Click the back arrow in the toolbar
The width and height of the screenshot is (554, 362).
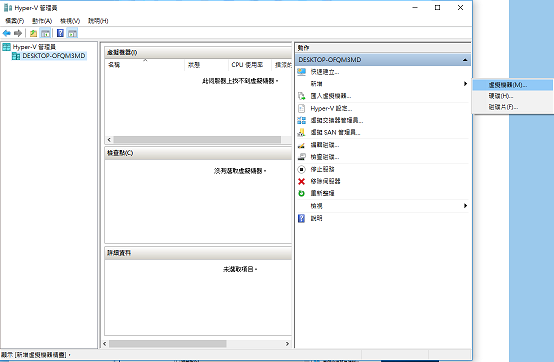tap(7, 33)
